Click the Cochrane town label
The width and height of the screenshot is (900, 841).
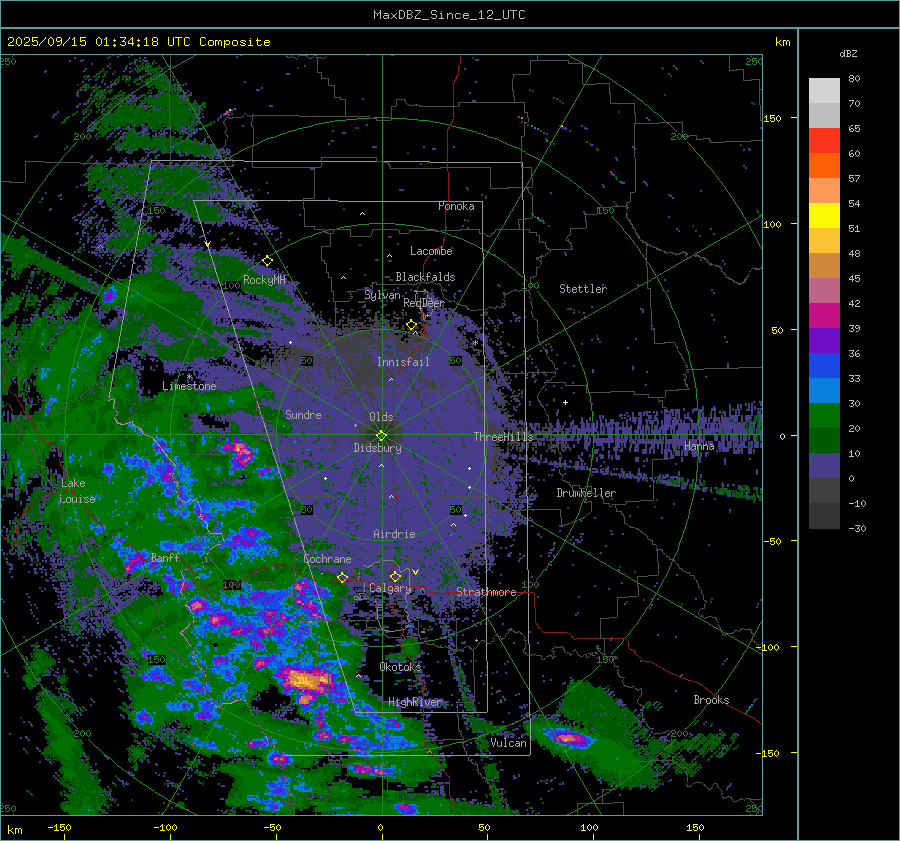click(327, 559)
